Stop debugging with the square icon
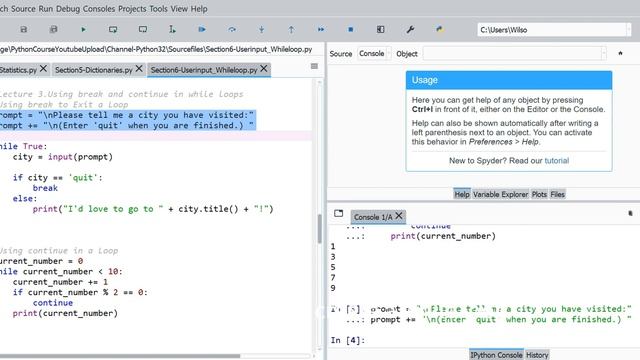The image size is (640, 360). 351,29
